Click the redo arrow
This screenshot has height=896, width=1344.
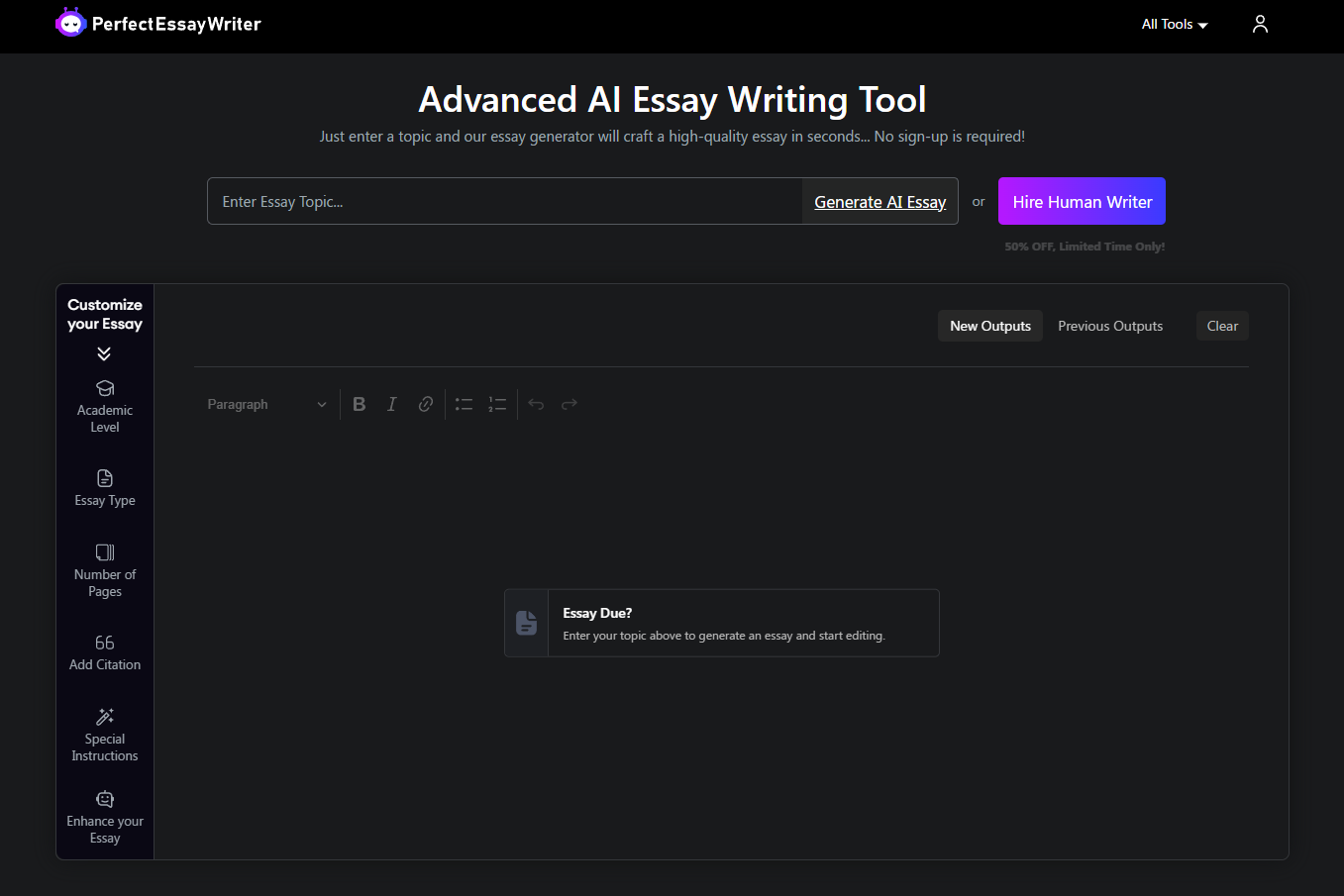569,404
